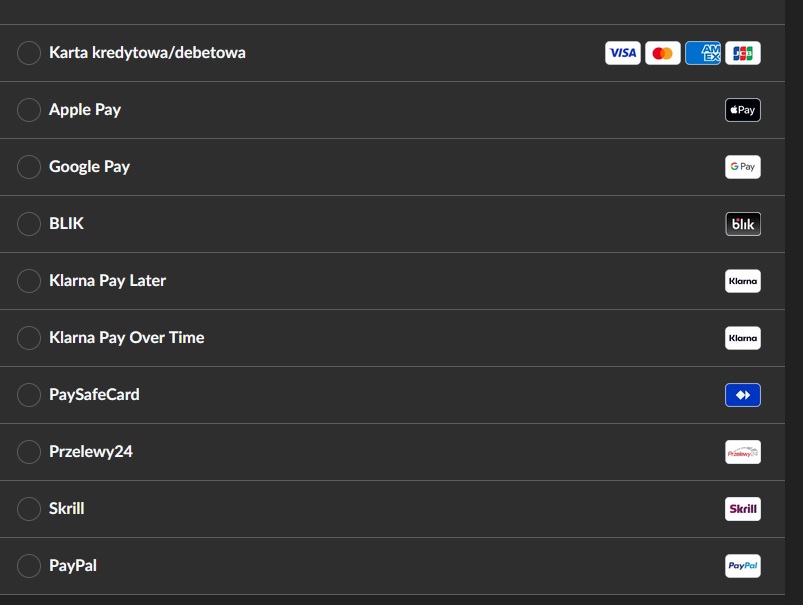Click the 'Apple Pay' label text

(85, 110)
